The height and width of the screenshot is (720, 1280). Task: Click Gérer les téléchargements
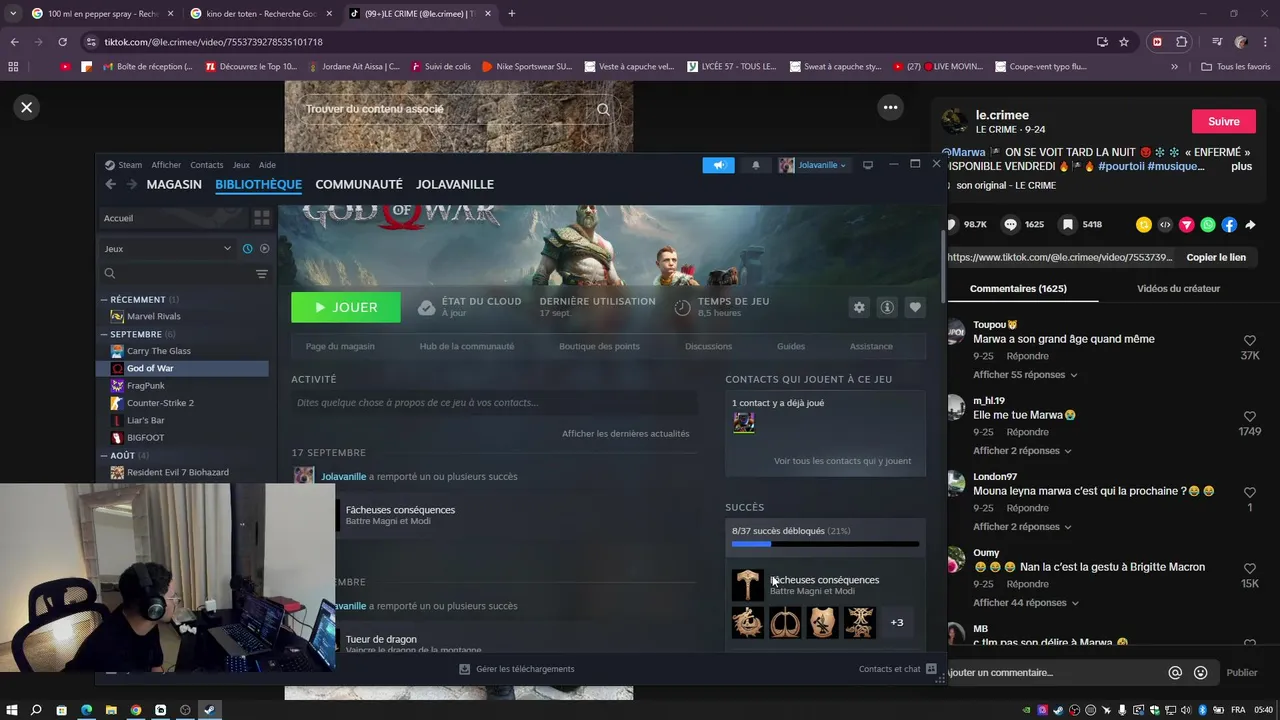pos(517,669)
